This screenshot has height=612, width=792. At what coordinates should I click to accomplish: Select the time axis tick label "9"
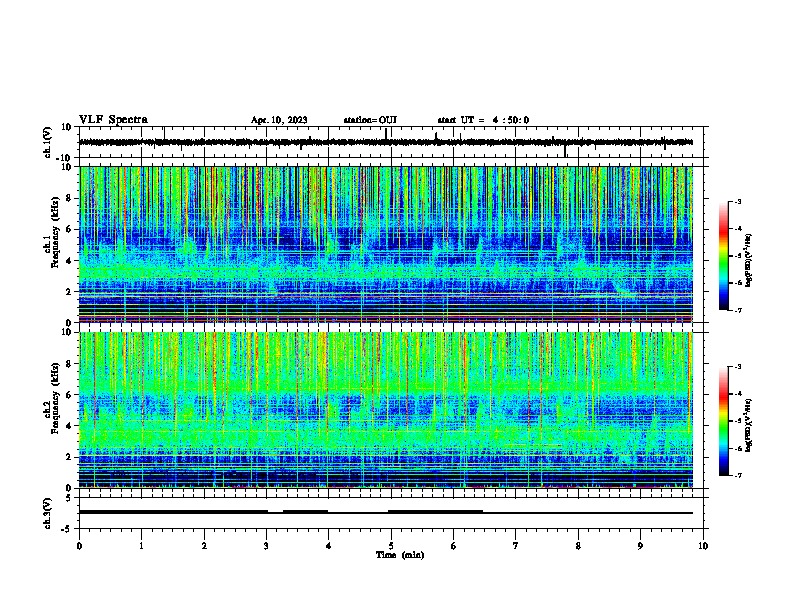click(x=640, y=545)
